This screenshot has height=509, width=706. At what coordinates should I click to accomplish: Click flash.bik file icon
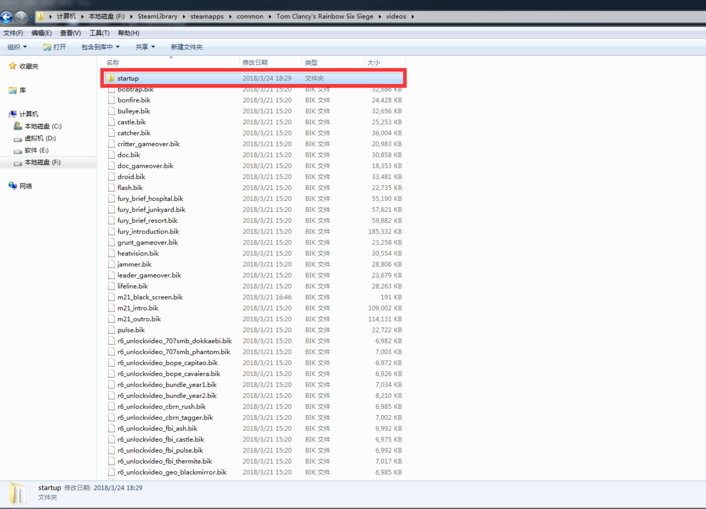(111, 187)
